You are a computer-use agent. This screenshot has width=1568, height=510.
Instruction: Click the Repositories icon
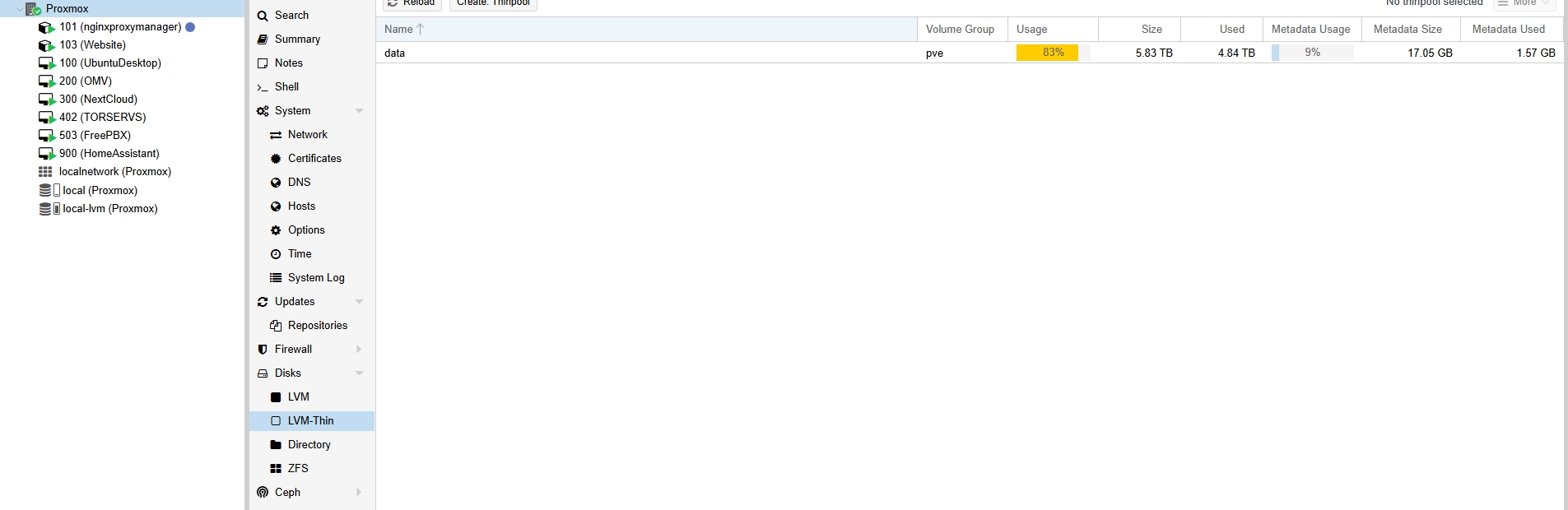[276, 326]
